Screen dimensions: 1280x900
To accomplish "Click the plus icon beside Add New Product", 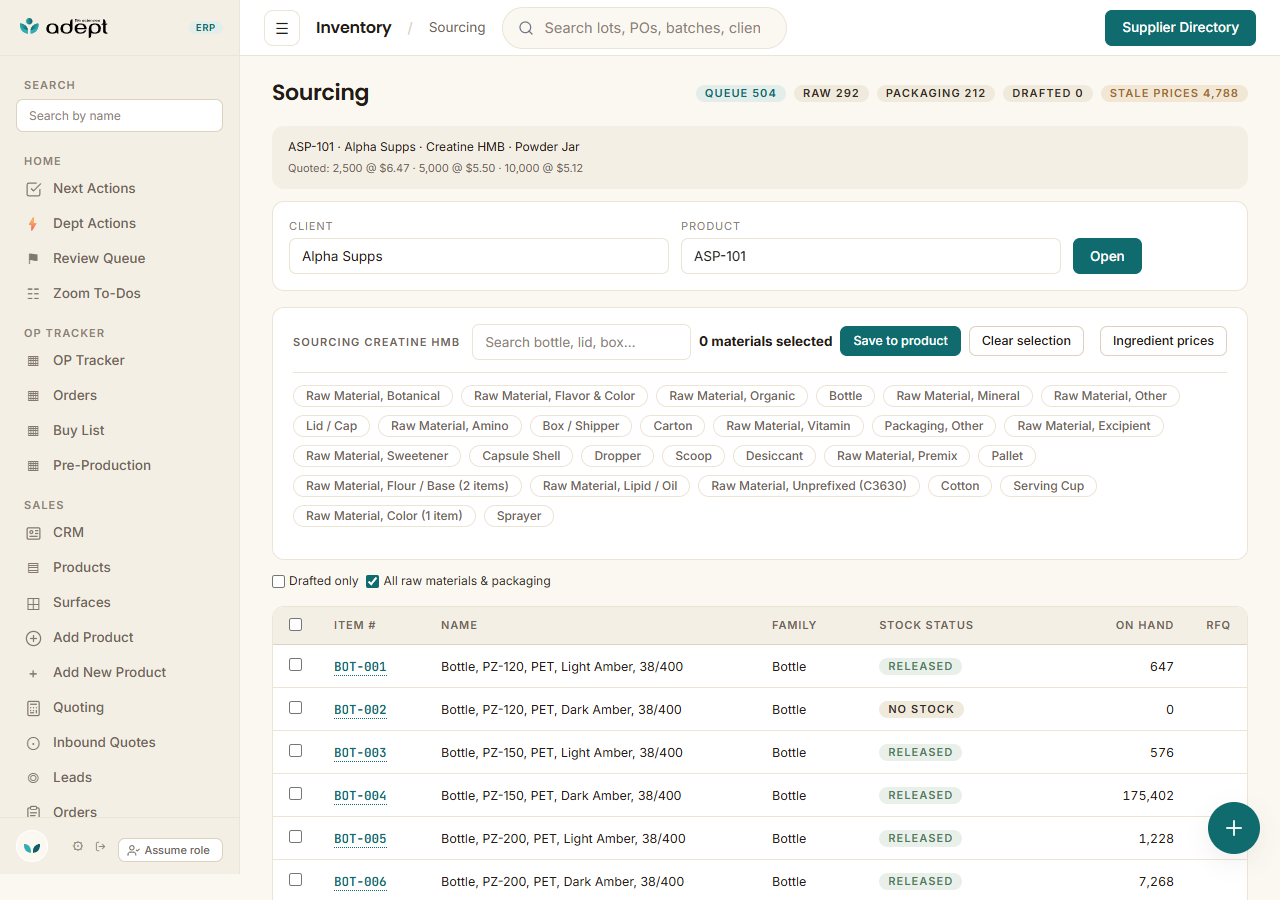I will 33,673.
